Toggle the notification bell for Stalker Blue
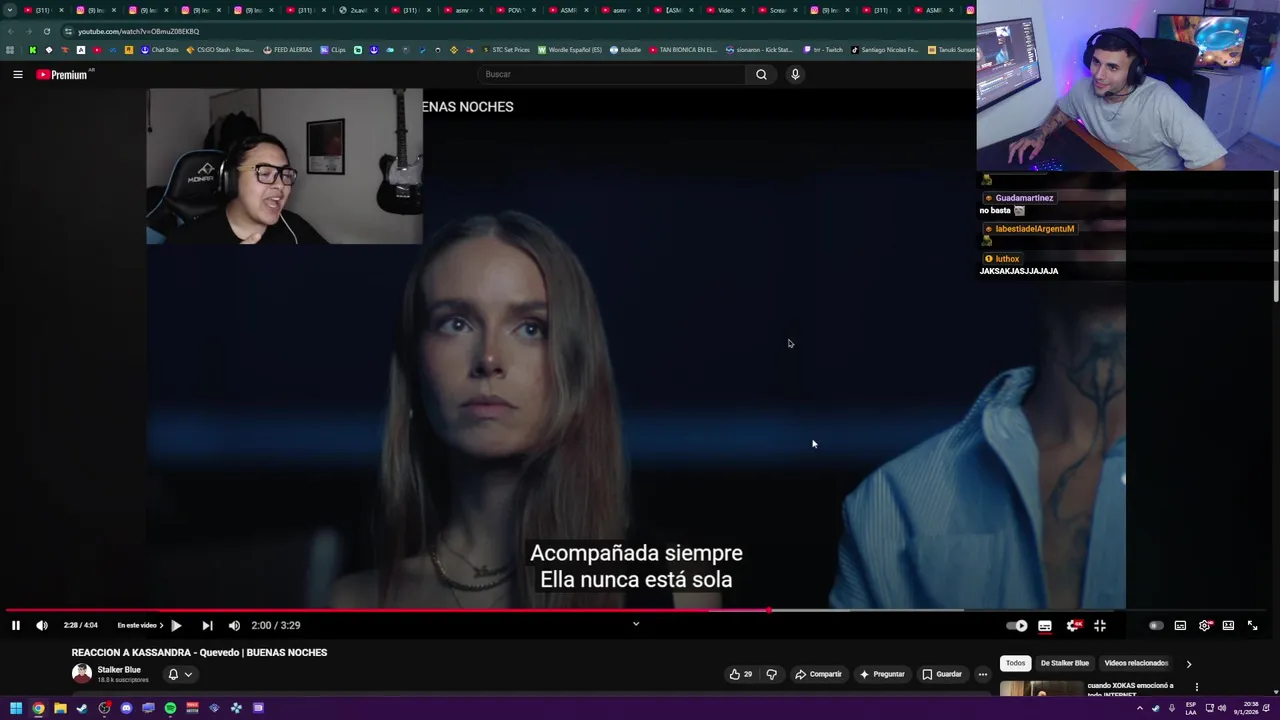The image size is (1280, 720). (173, 674)
